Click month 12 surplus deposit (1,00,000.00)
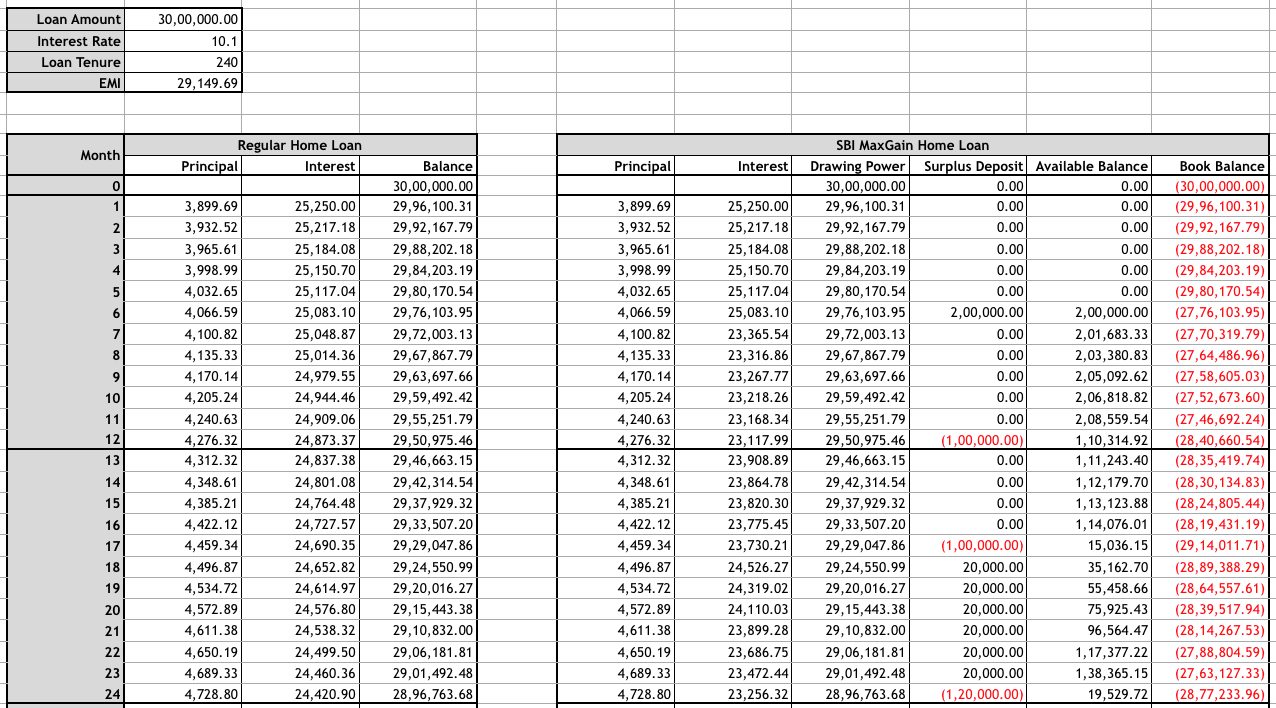This screenshot has width=1276, height=708. point(968,439)
